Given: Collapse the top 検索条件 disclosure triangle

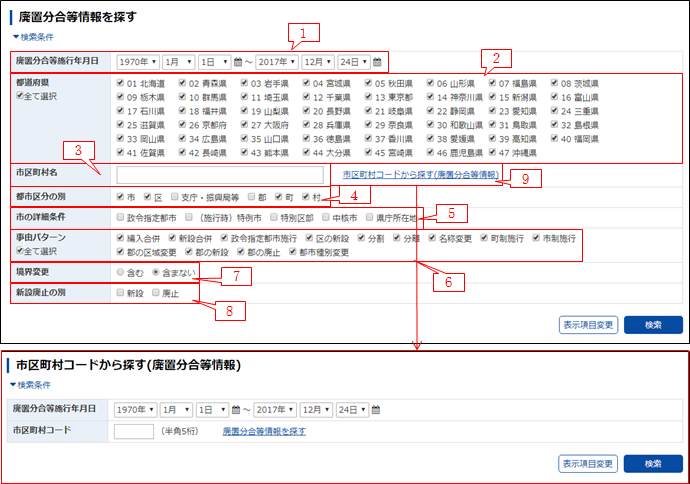Looking at the screenshot, I should coord(15,37).
